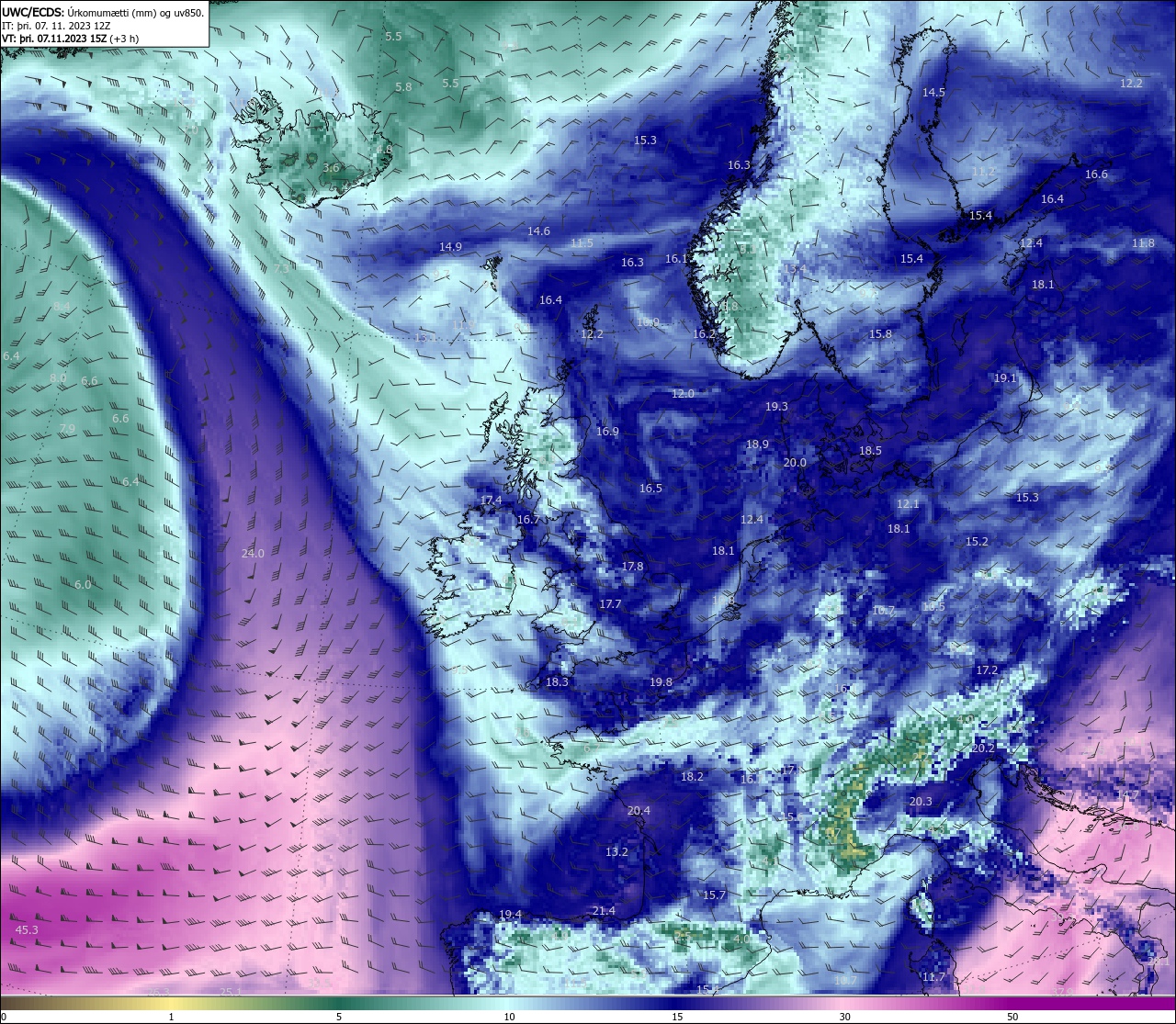Viewport: 1176px width, 1024px height.
Task: Click the 20.2 map value
Action: tap(983, 748)
